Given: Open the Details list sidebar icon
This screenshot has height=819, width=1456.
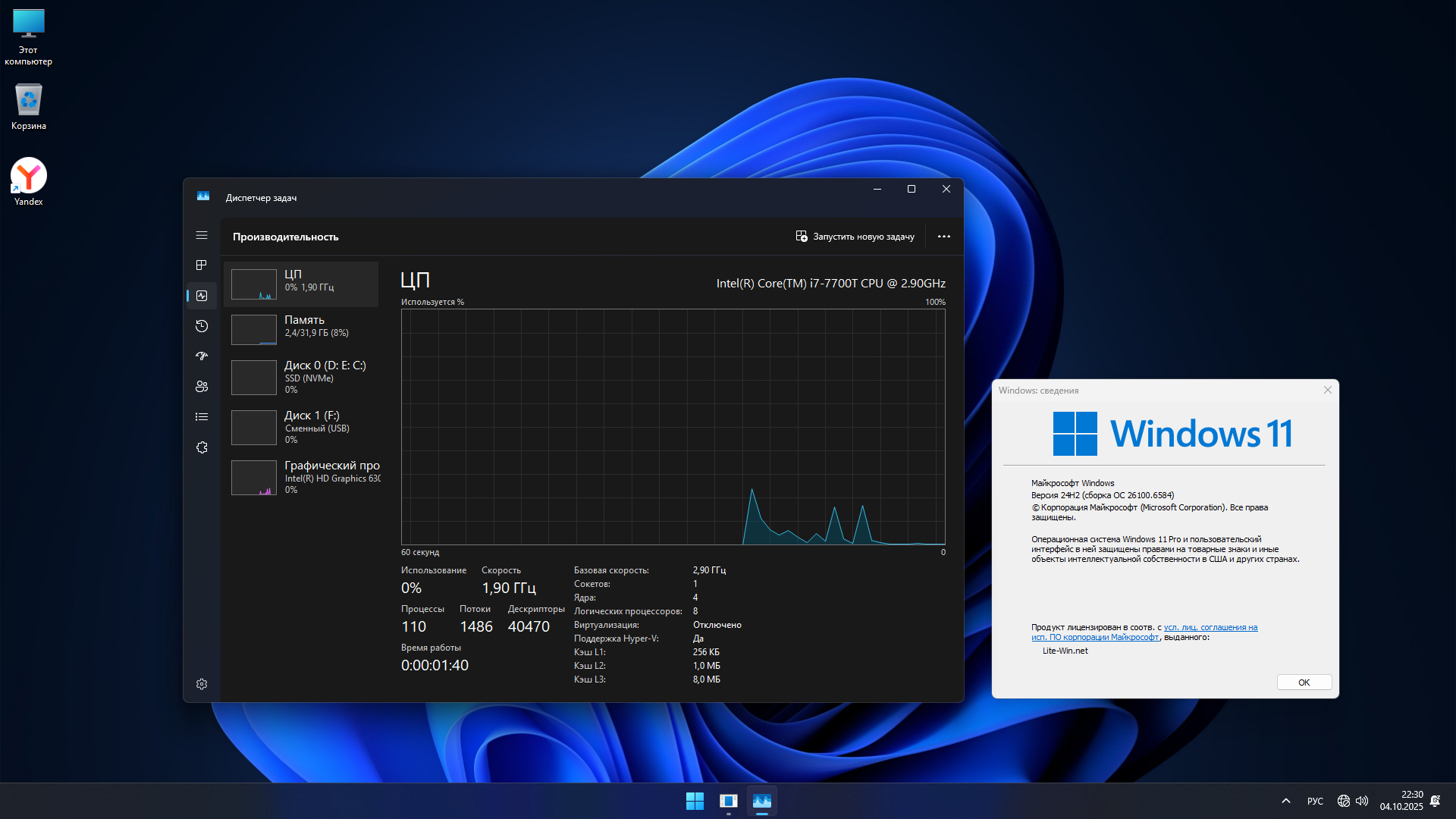Looking at the screenshot, I should pos(202,417).
